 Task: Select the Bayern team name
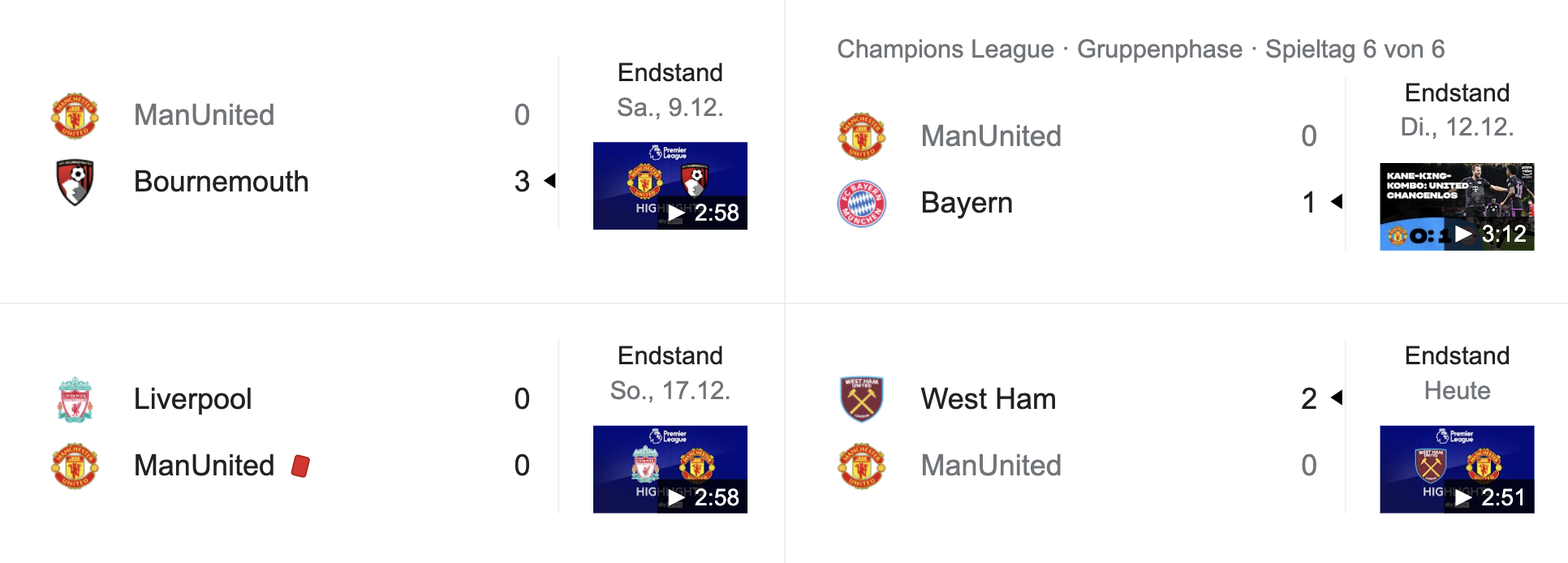(966, 203)
